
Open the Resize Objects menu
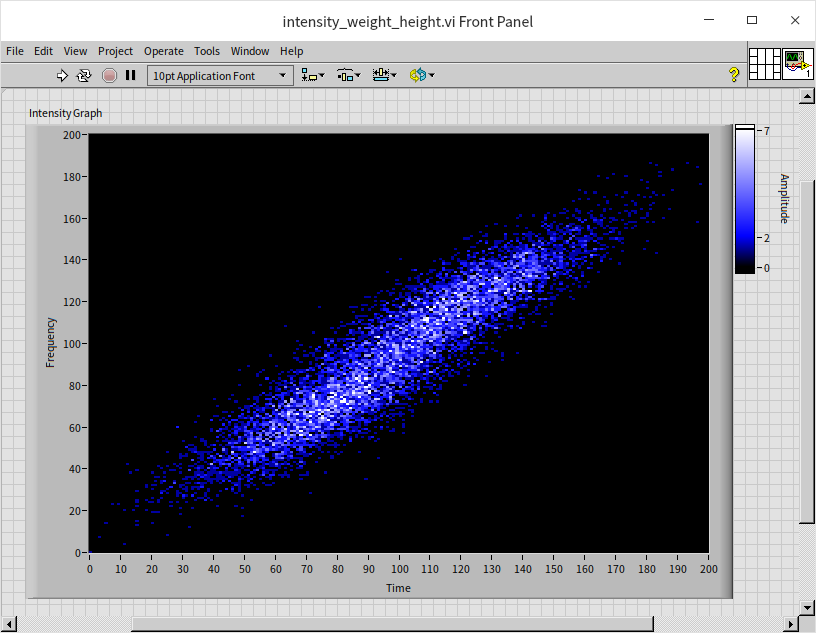pos(384,75)
